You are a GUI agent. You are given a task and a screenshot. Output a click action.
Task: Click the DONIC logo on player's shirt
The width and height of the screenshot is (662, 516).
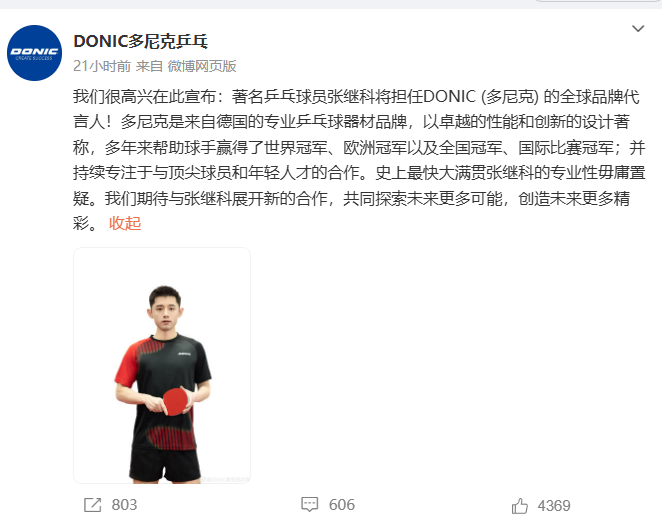click(x=184, y=353)
